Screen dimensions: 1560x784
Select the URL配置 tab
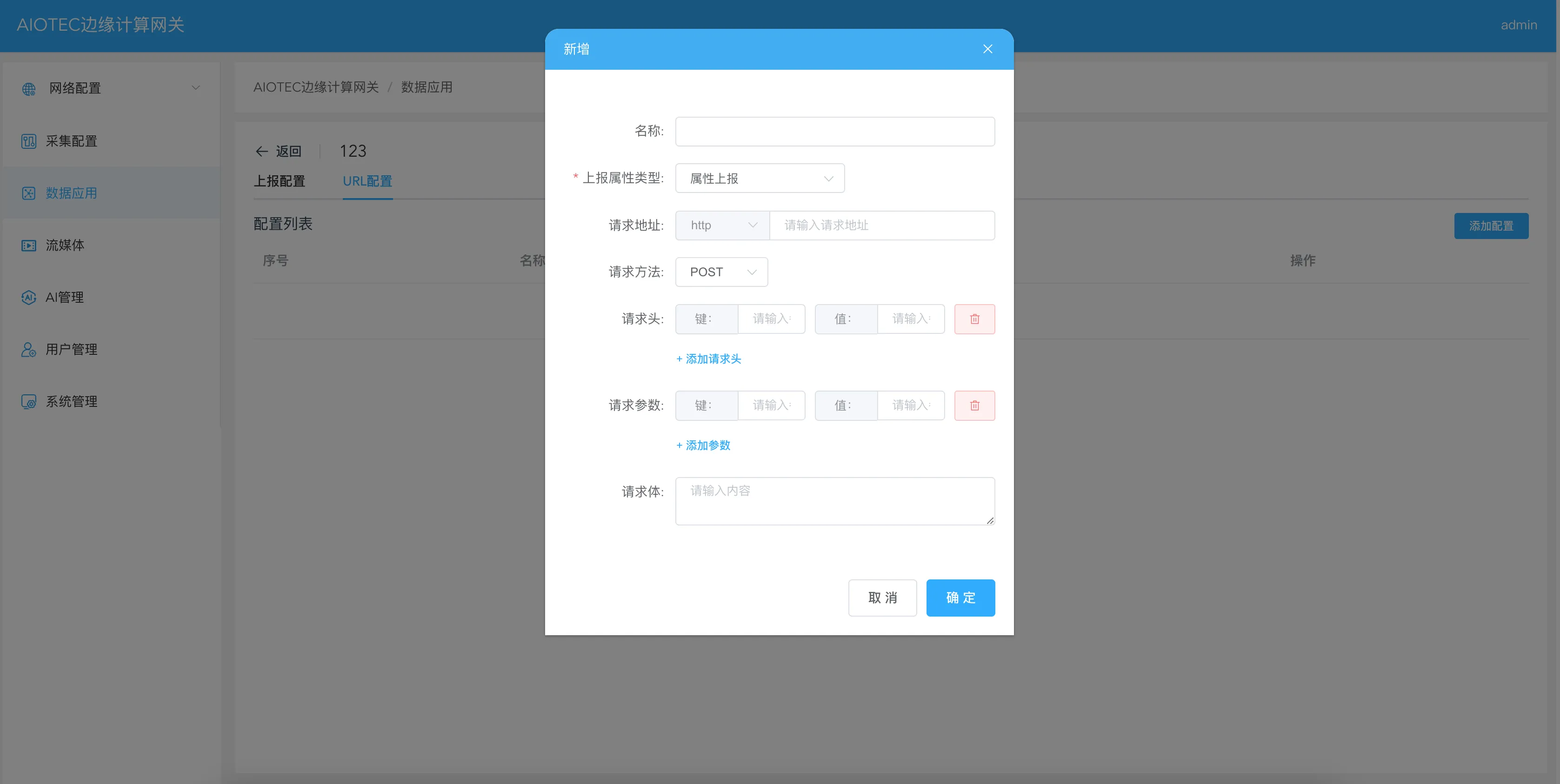(x=367, y=181)
